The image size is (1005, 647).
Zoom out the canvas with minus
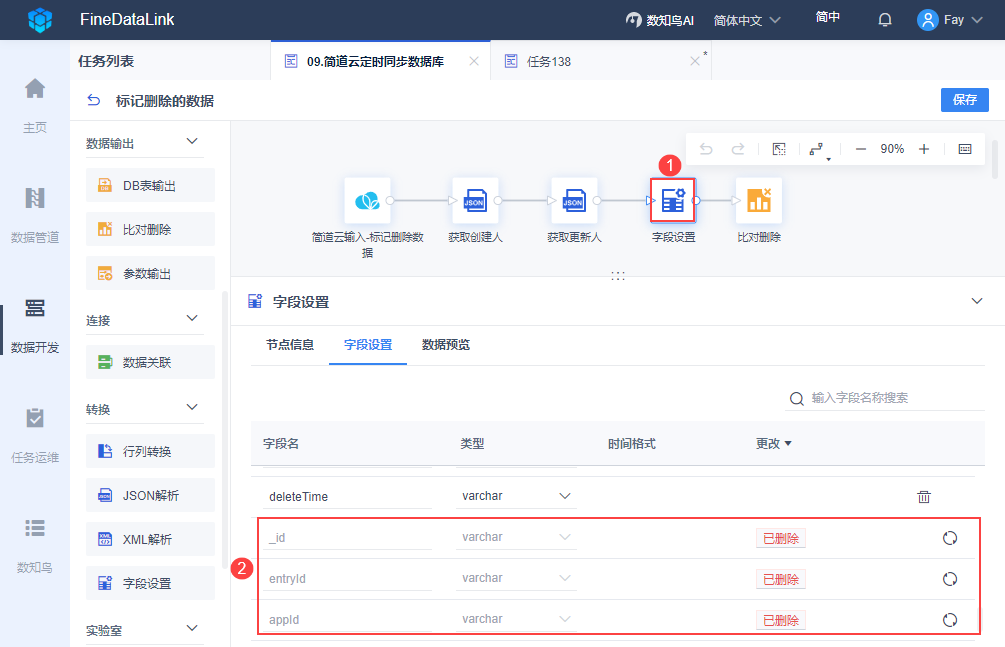(861, 149)
